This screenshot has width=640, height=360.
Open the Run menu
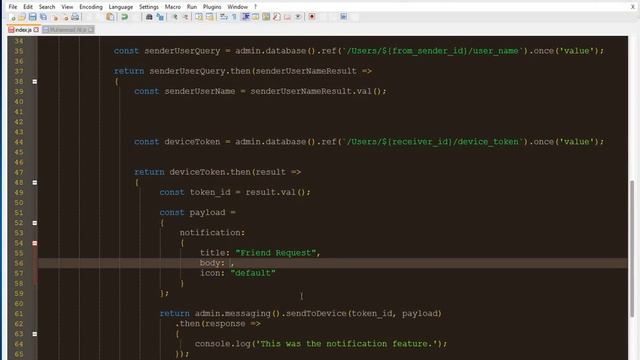tap(192, 7)
